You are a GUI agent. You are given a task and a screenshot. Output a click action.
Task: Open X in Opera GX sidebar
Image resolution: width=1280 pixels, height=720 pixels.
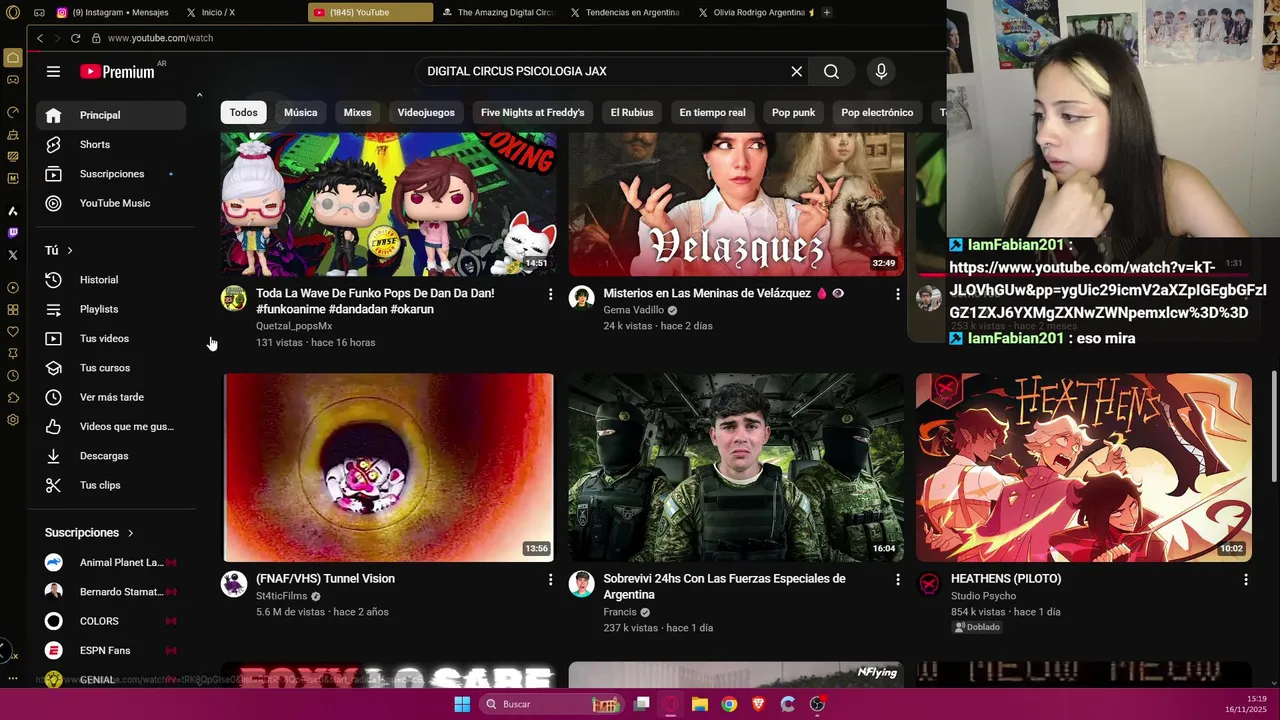(x=13, y=255)
